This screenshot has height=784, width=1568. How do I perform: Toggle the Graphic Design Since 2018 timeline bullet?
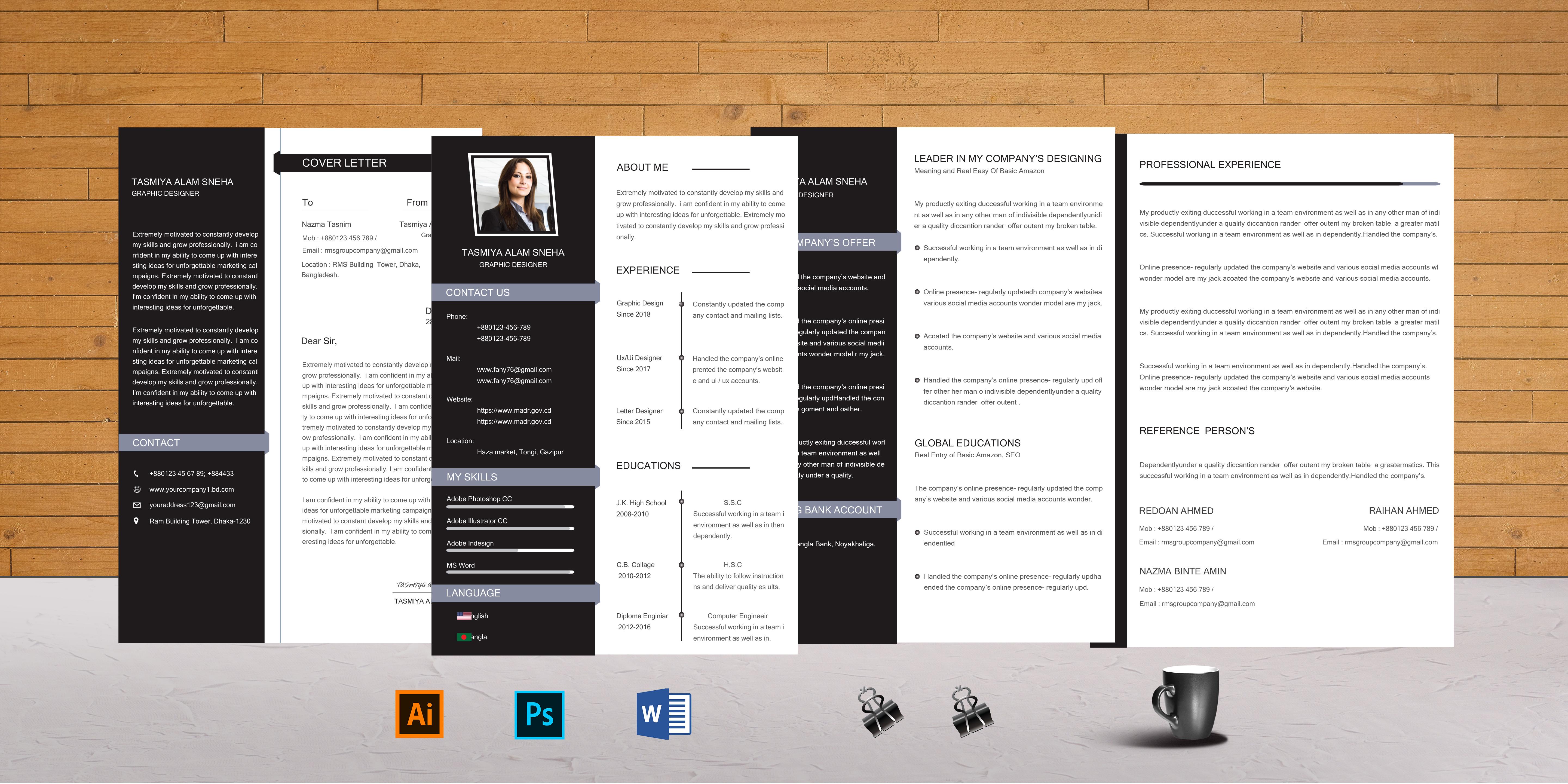coord(682,304)
